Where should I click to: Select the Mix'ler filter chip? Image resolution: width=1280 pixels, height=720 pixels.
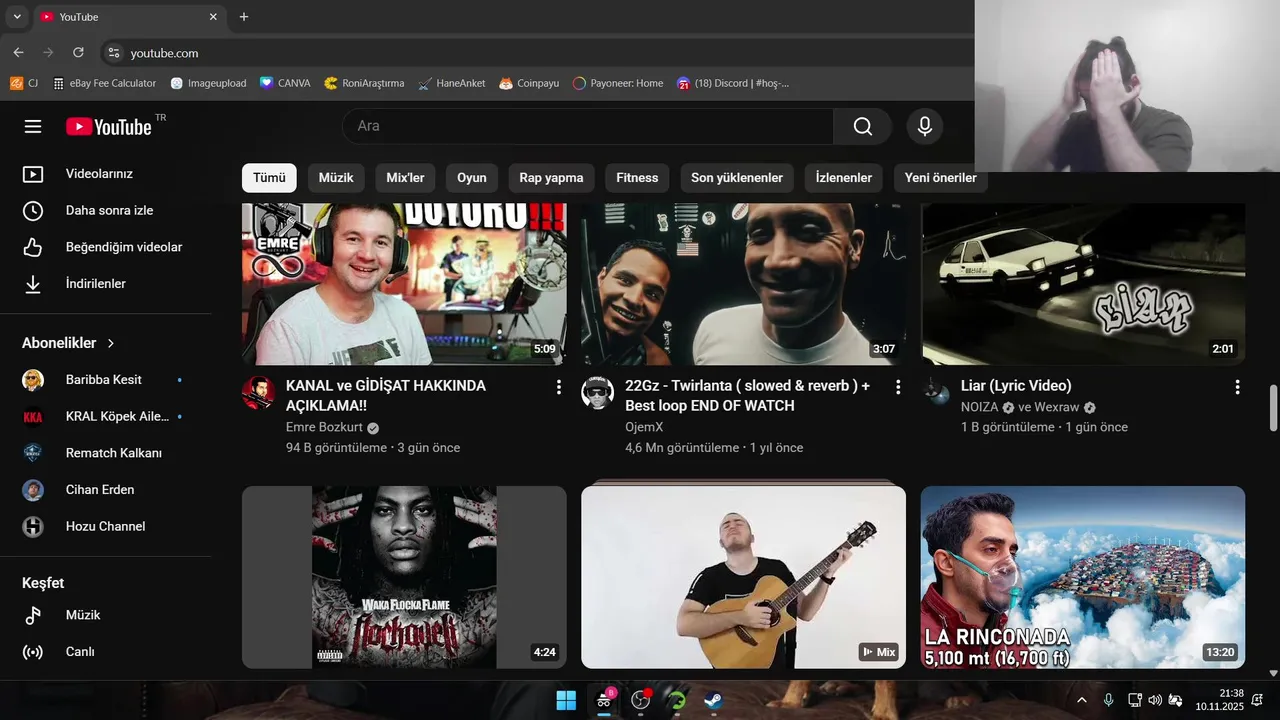(405, 178)
